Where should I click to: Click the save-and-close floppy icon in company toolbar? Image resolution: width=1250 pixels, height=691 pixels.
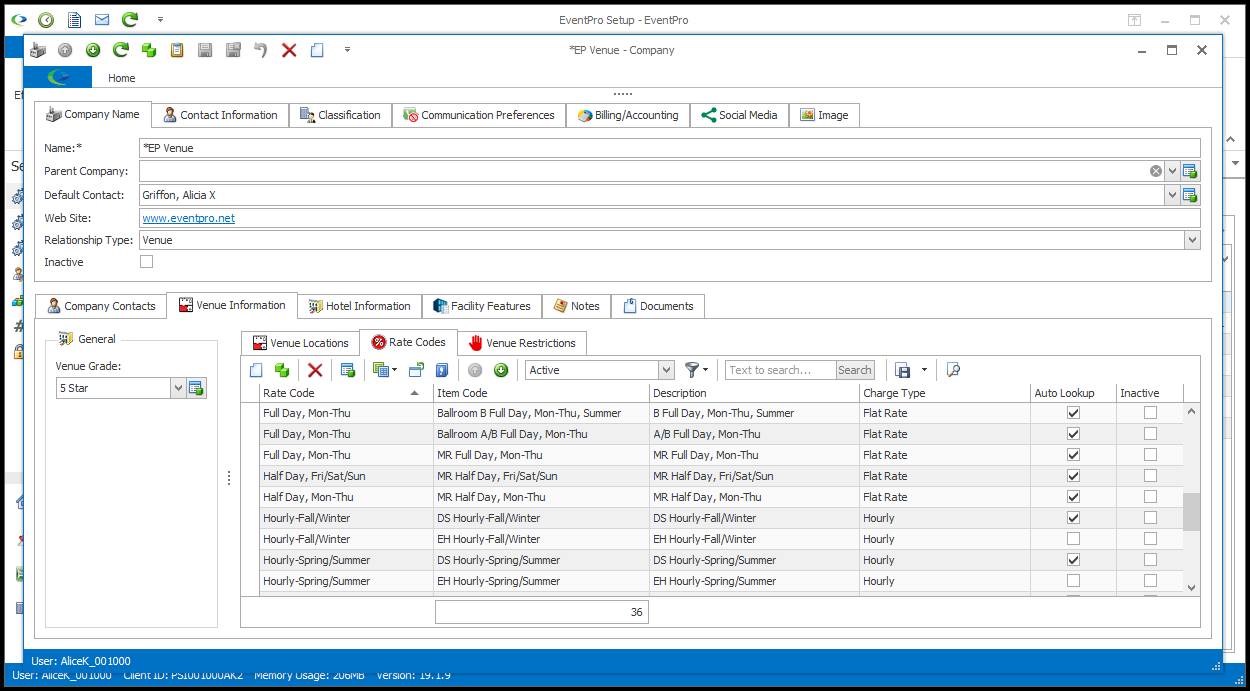click(233, 50)
